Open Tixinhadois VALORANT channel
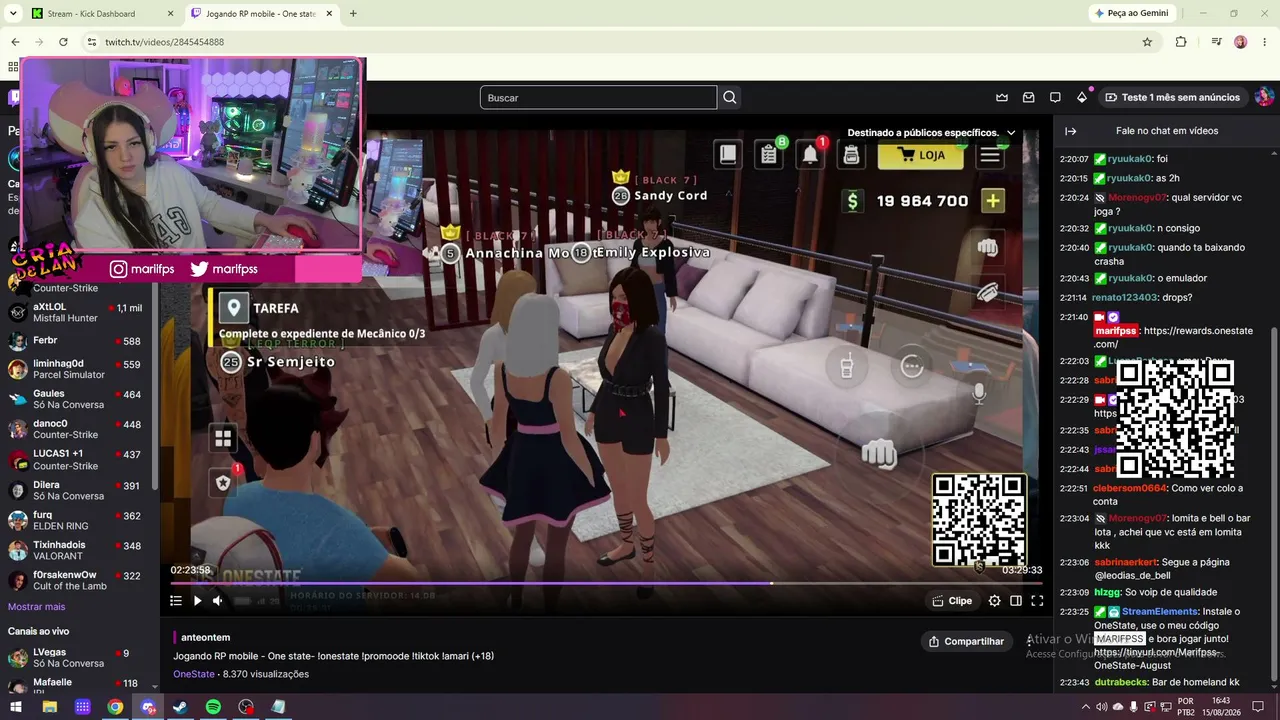Image resolution: width=1280 pixels, height=720 pixels. pyautogui.click(x=80, y=550)
